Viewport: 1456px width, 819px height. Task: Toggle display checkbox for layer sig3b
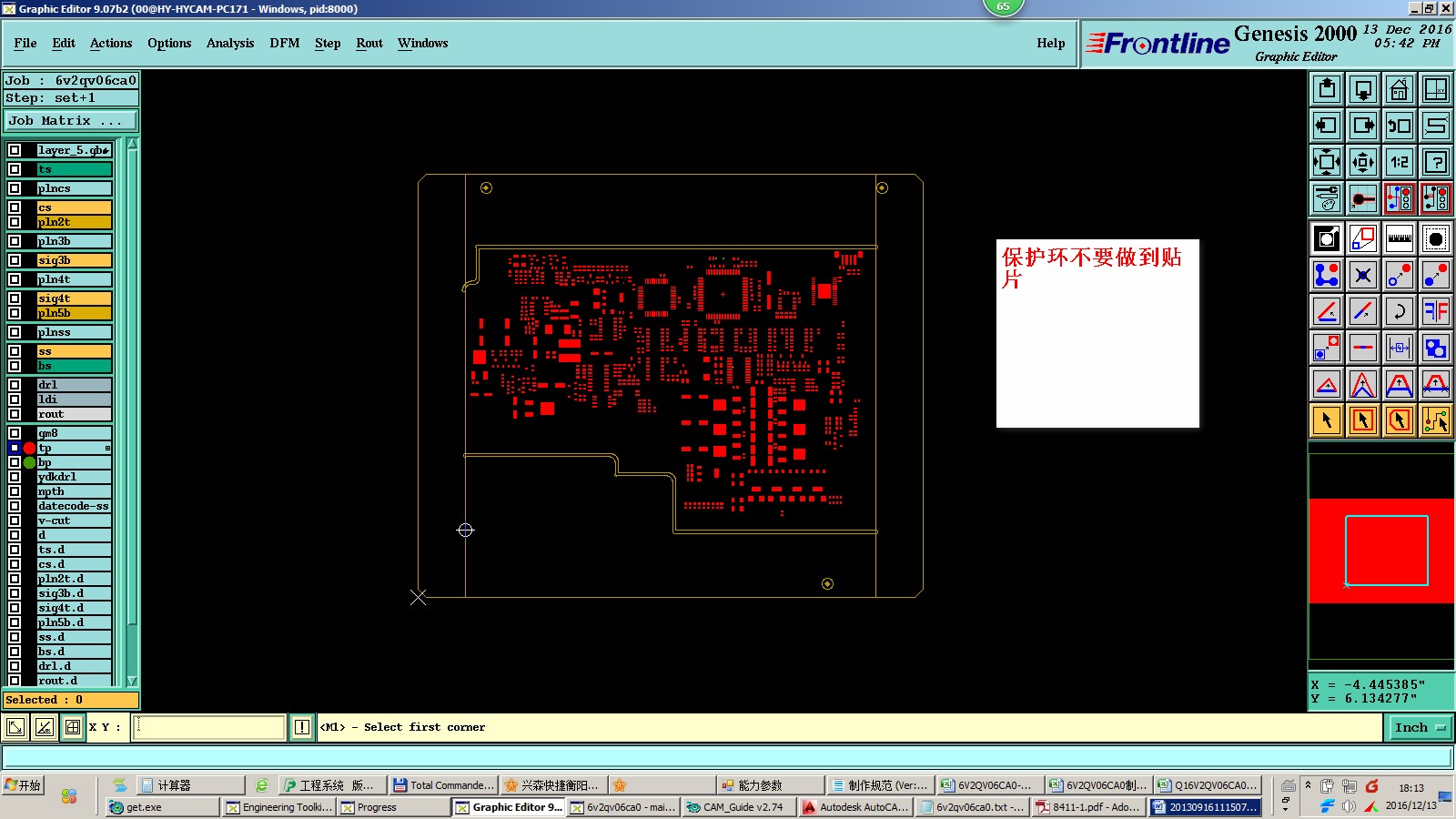(x=15, y=260)
